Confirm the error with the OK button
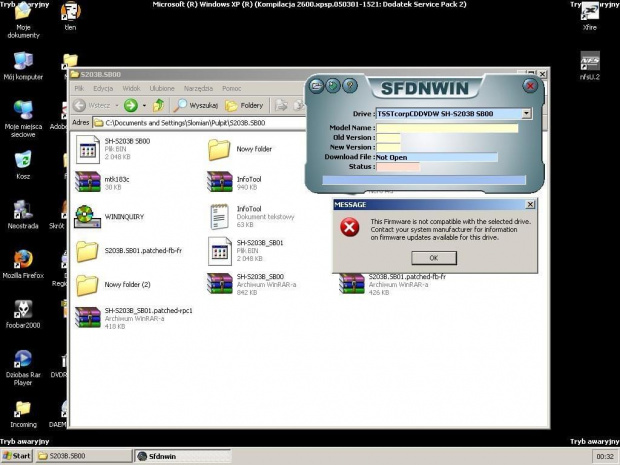This screenshot has width=620, height=465. (434, 258)
